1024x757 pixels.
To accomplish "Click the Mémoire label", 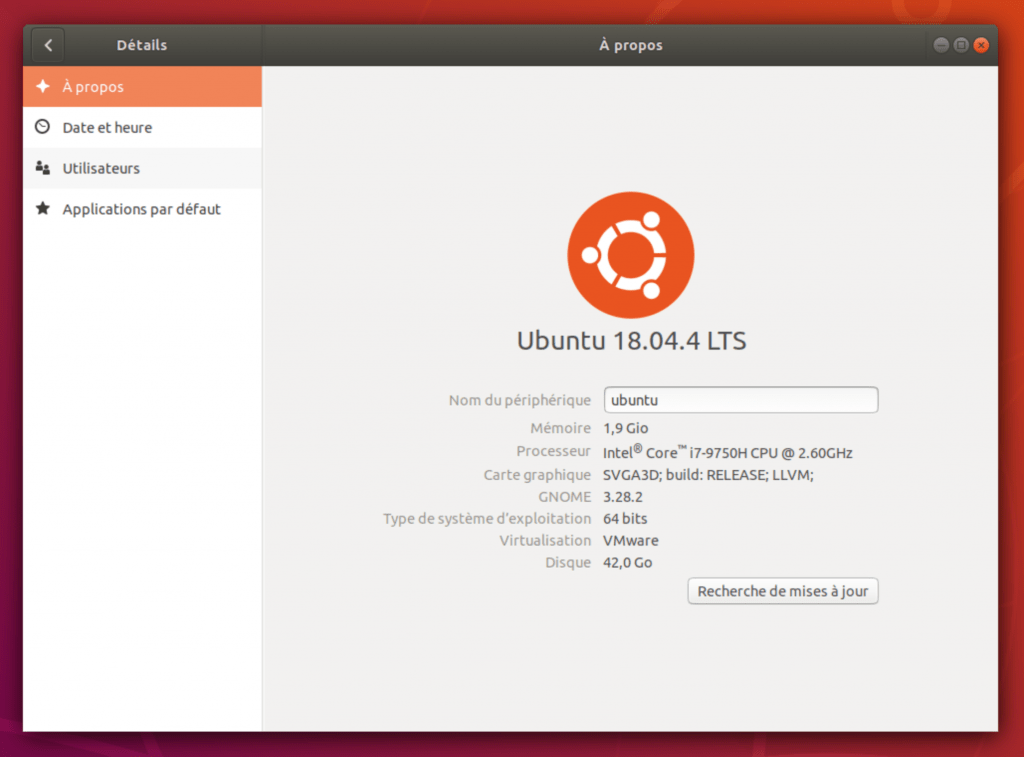I will point(560,428).
